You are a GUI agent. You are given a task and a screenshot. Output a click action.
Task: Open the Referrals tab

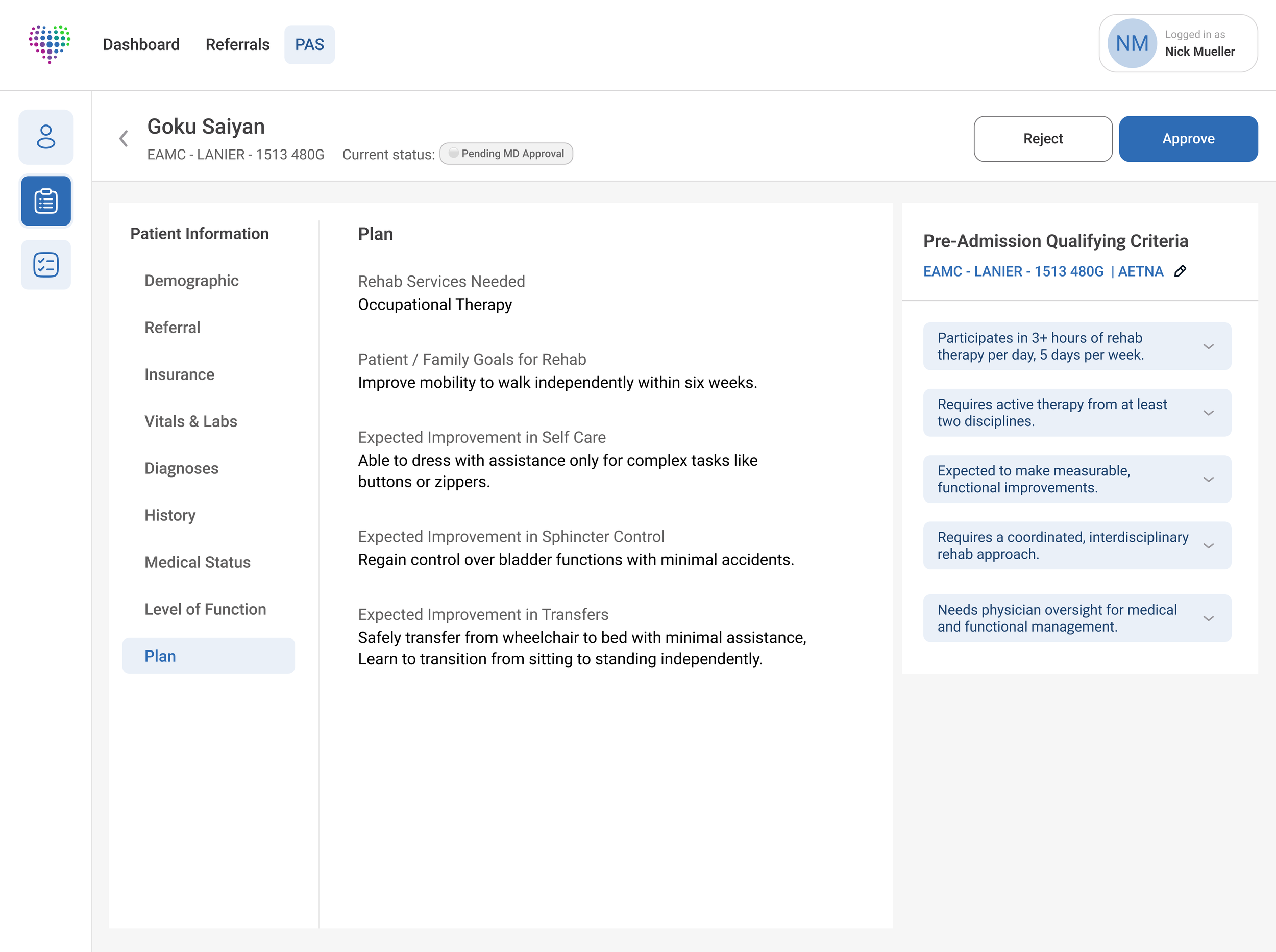pos(237,44)
